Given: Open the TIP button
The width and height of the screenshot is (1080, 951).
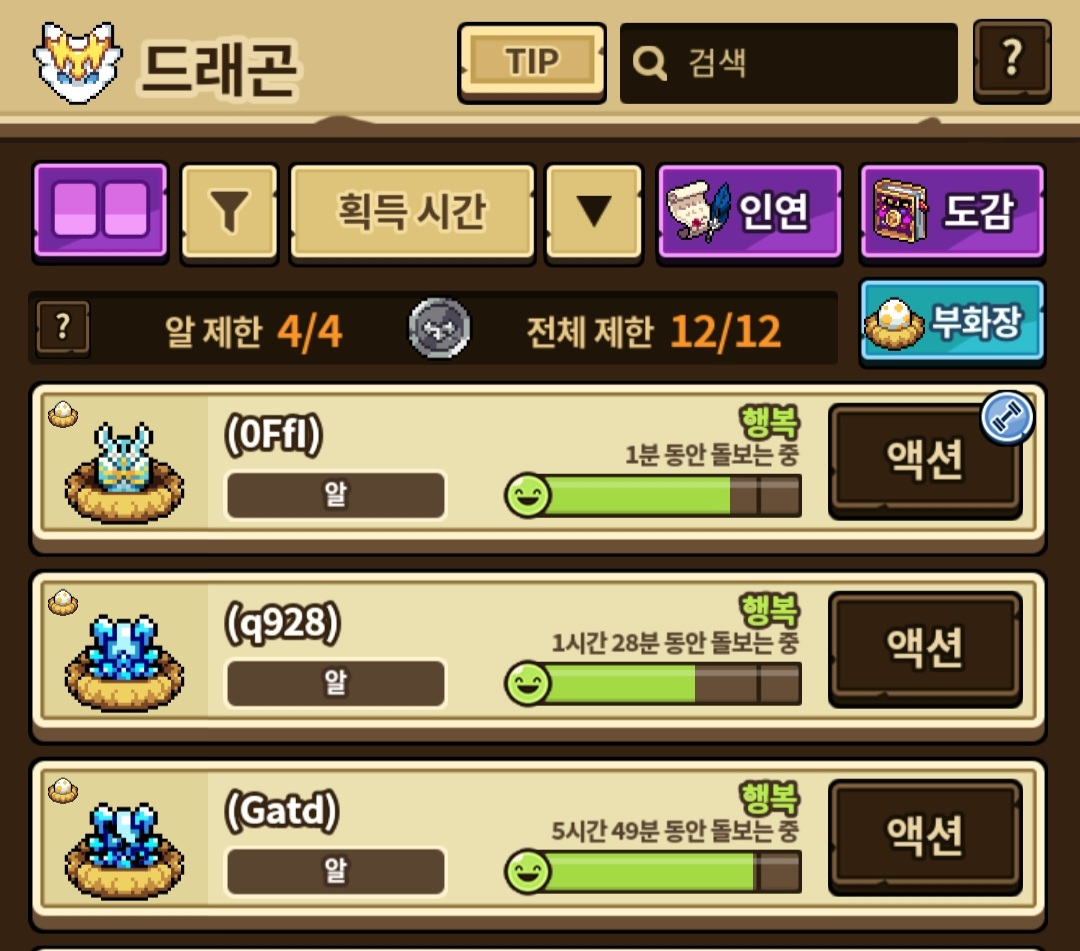Looking at the screenshot, I should (532, 62).
